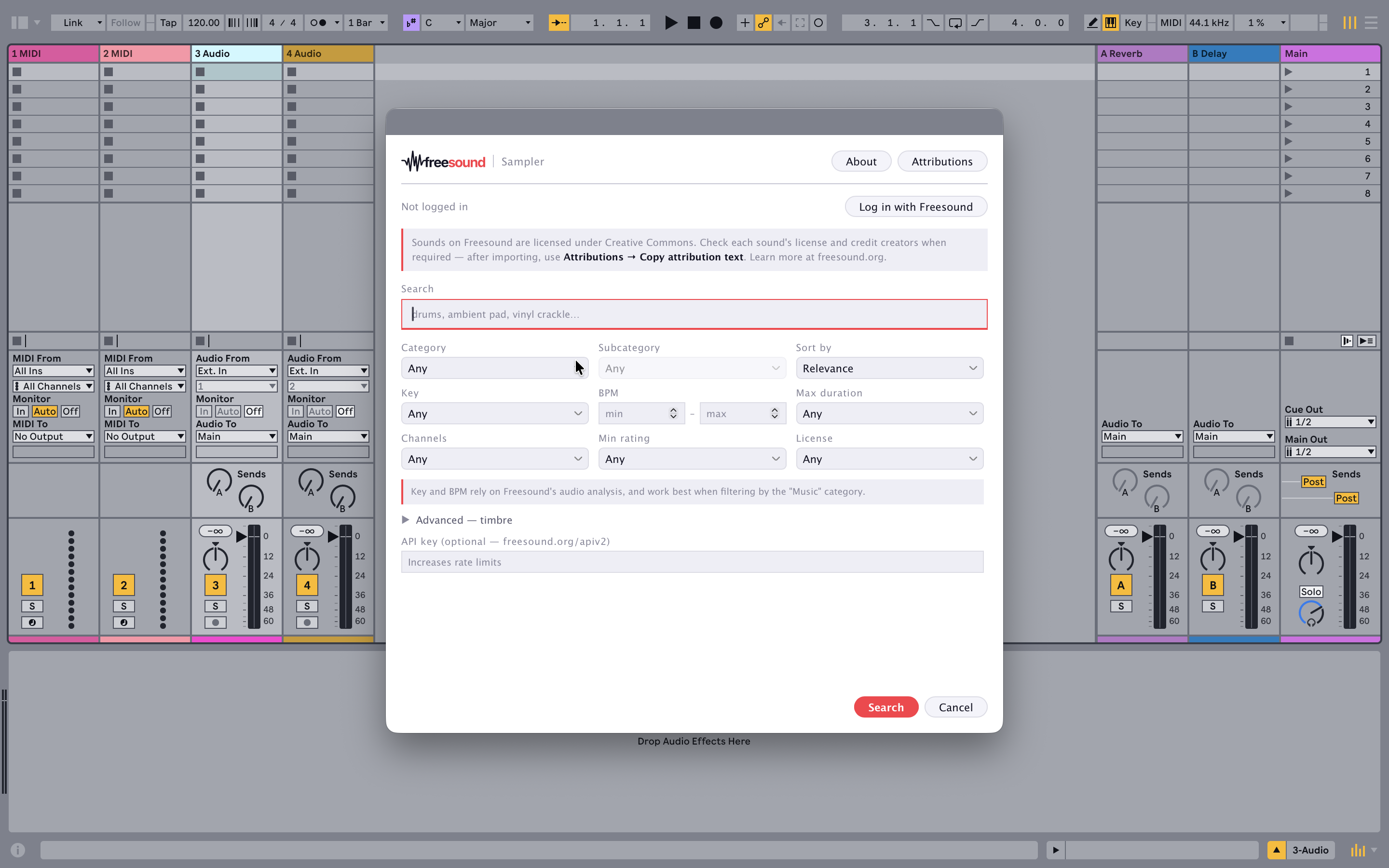Select the 3 Audio track header
The image size is (1389, 868).
click(x=236, y=54)
